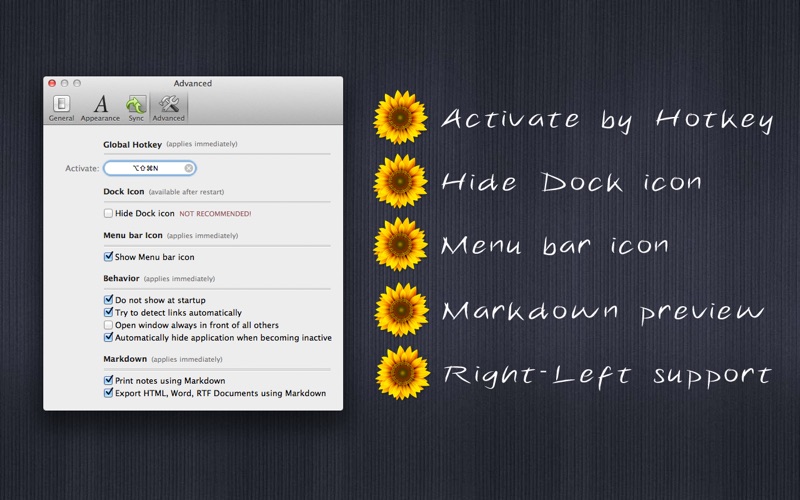Click the Activate by Hotkey handwritten text
800x500 pixels.
click(607, 120)
